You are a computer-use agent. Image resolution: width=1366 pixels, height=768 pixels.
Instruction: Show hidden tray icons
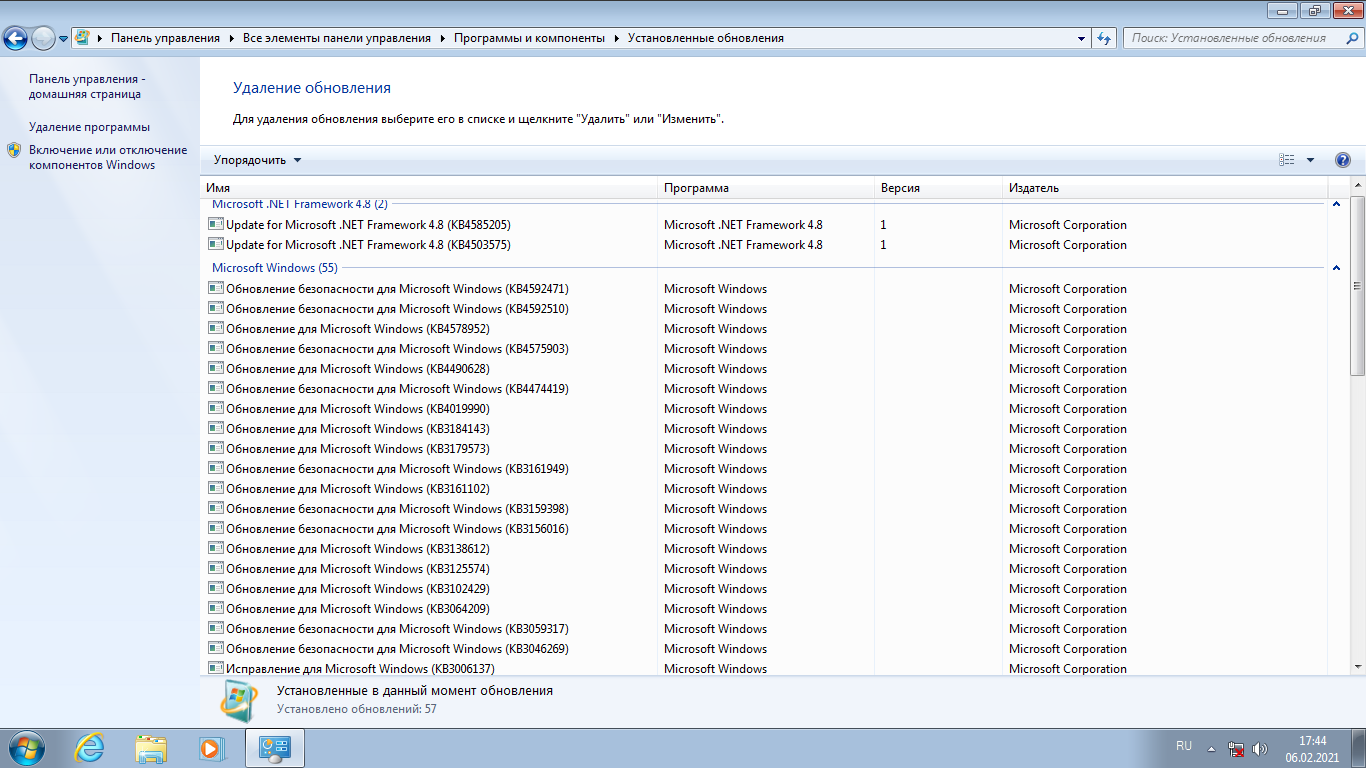1212,748
